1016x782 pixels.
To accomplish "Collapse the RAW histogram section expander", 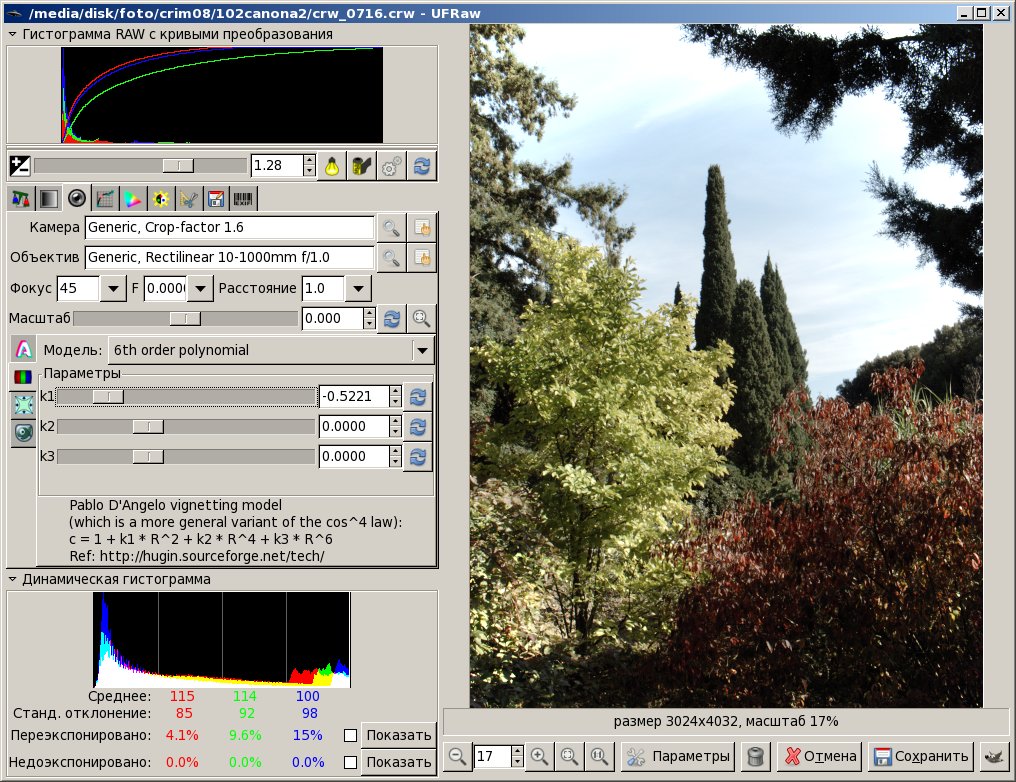I will [12, 34].
